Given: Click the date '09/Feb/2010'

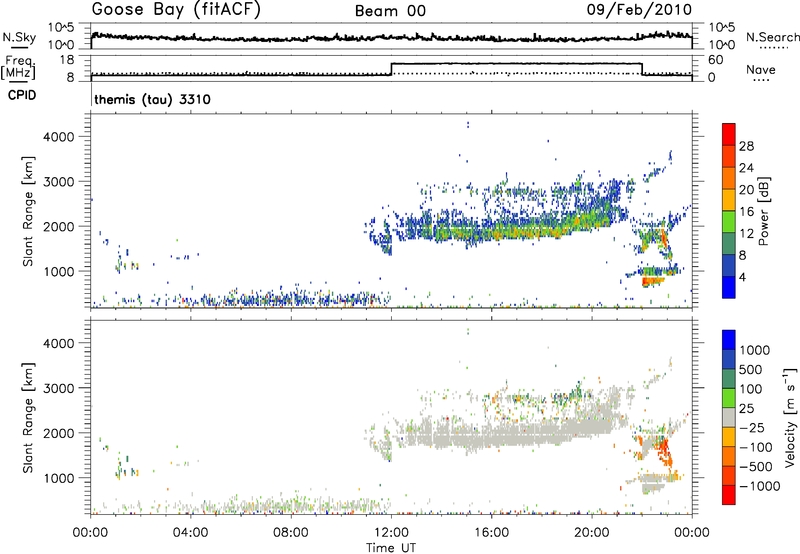Looking at the screenshot, I should click(639, 9).
